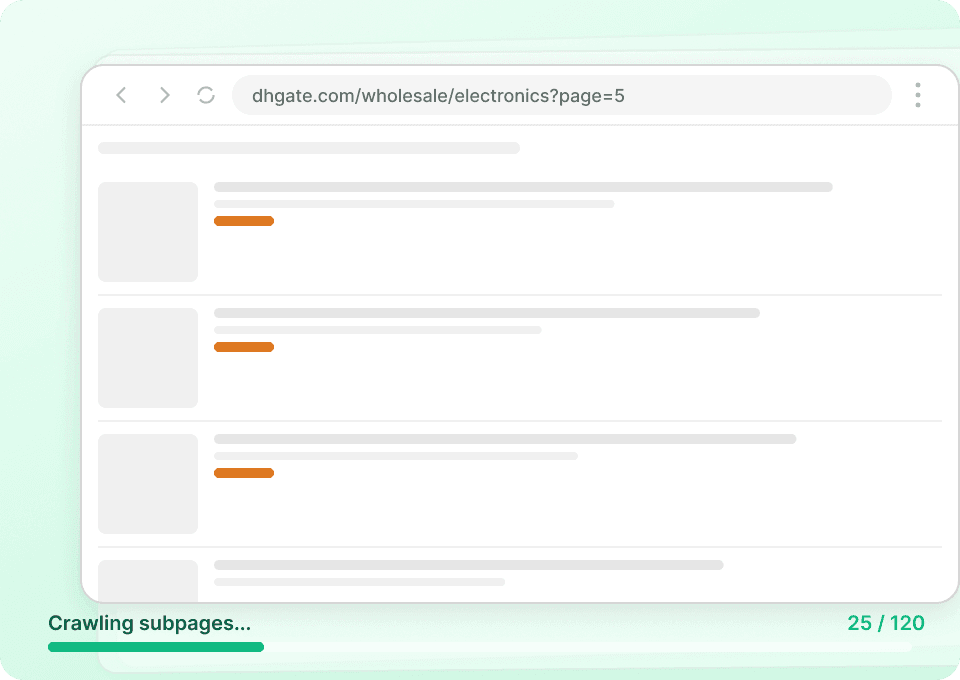Click the browser back navigation arrow
The width and height of the screenshot is (960, 680).
[121, 95]
